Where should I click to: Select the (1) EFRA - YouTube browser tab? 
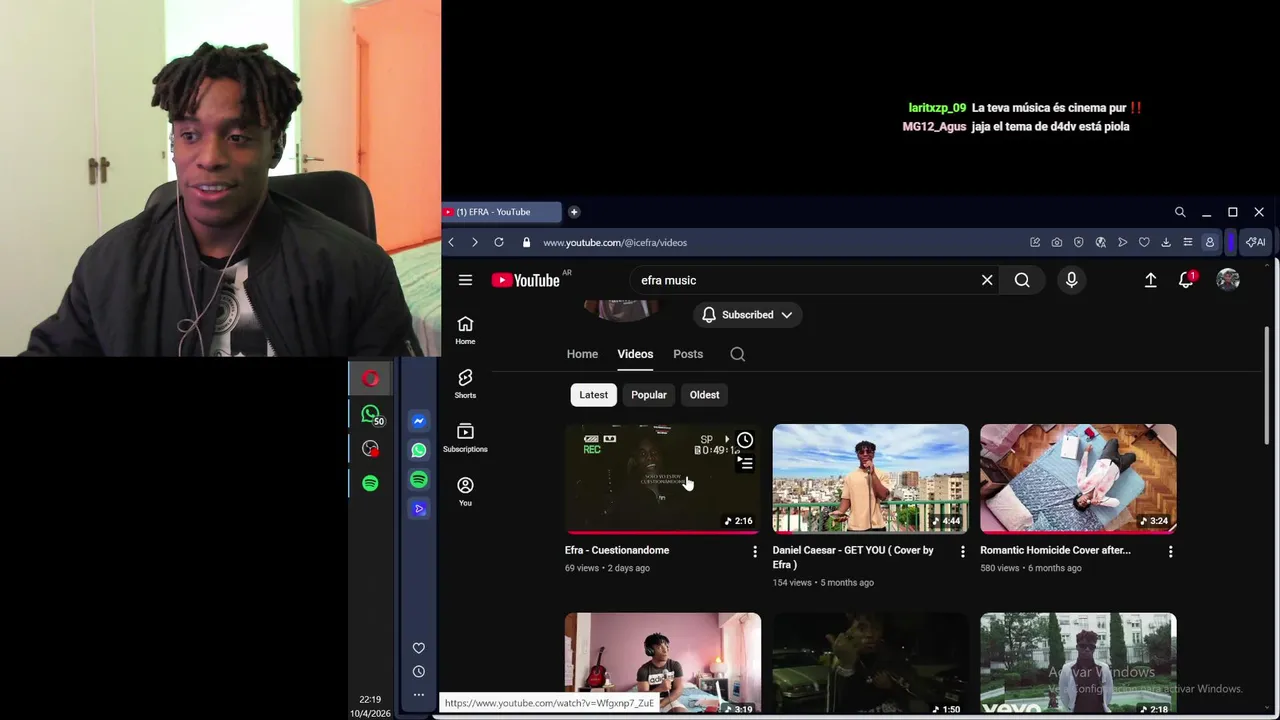(x=501, y=212)
